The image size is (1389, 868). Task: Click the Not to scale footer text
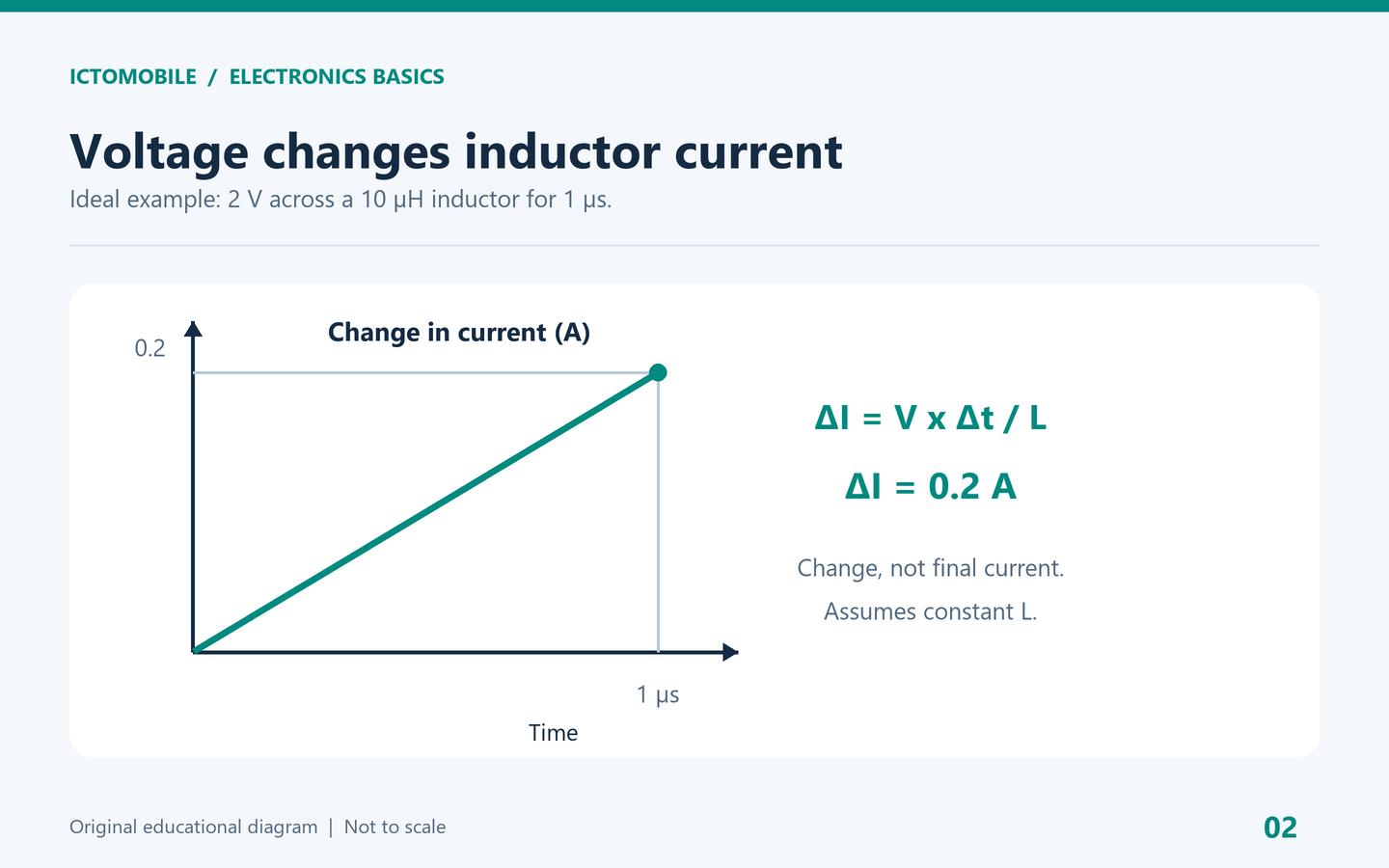[395, 827]
